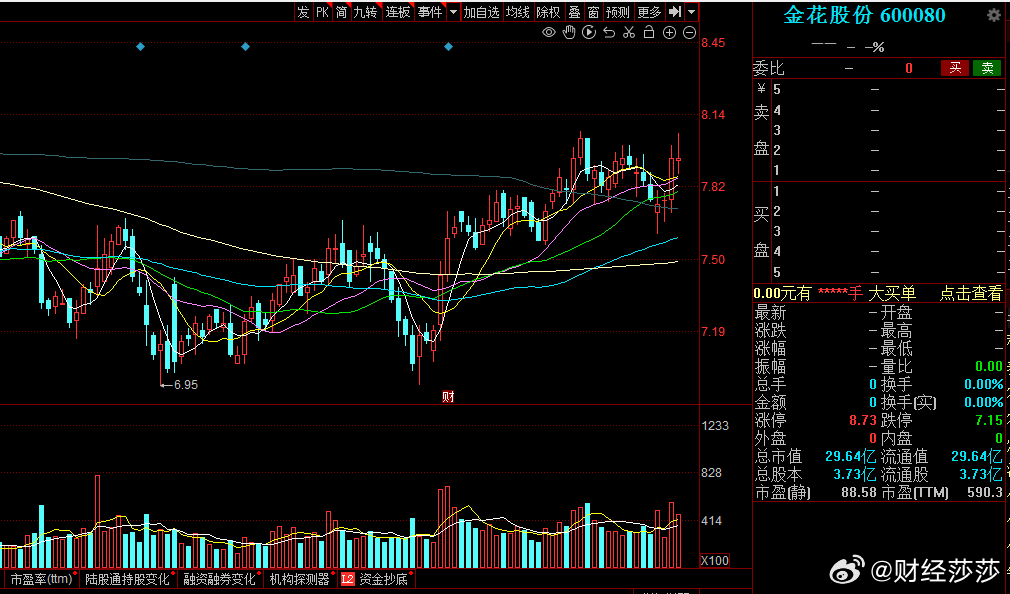Image resolution: width=1010 pixels, height=594 pixels.
Task: Toggle the 均线 moving average display
Action: [517, 12]
